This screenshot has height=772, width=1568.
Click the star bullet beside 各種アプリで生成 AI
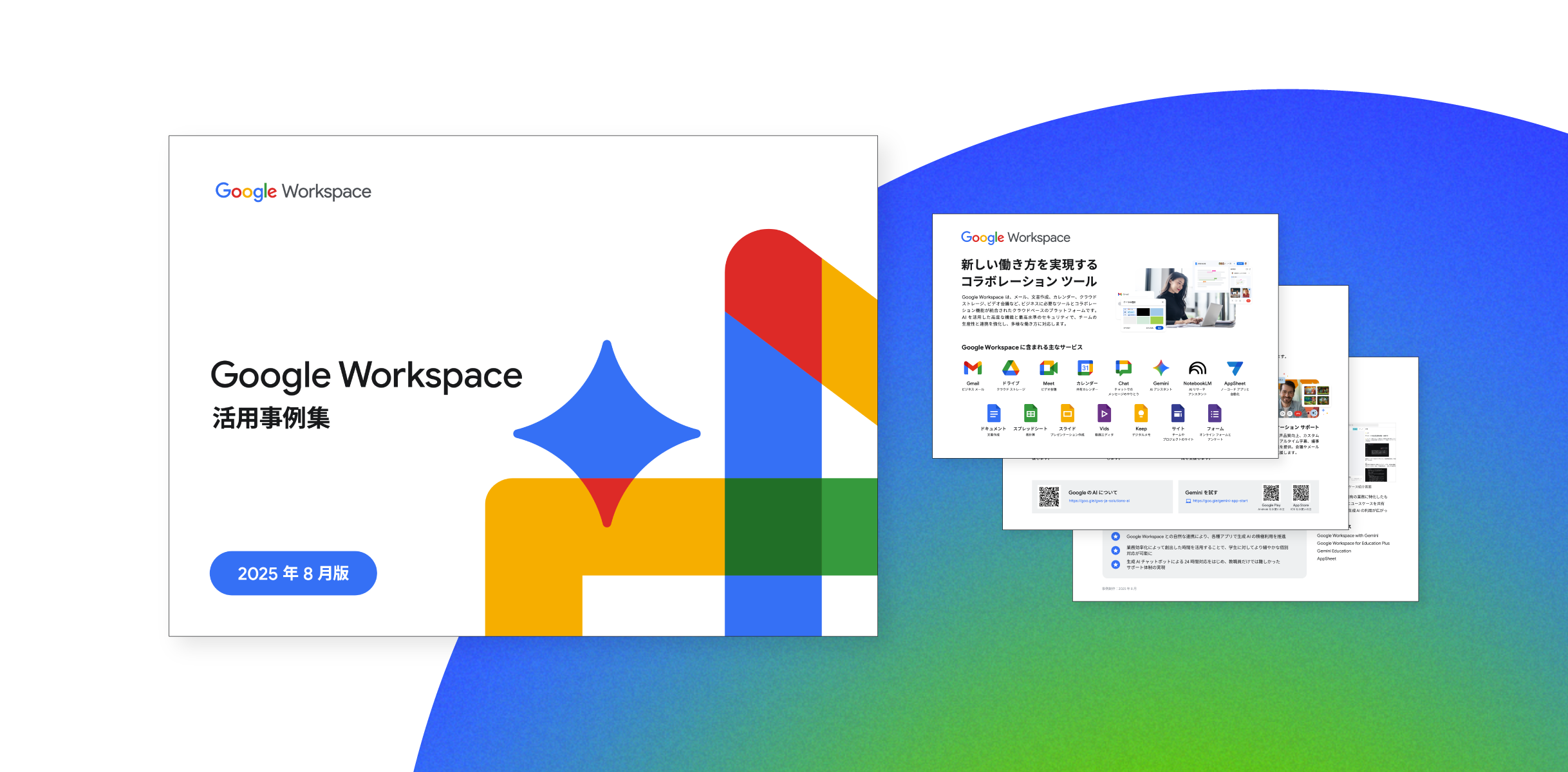(1115, 537)
